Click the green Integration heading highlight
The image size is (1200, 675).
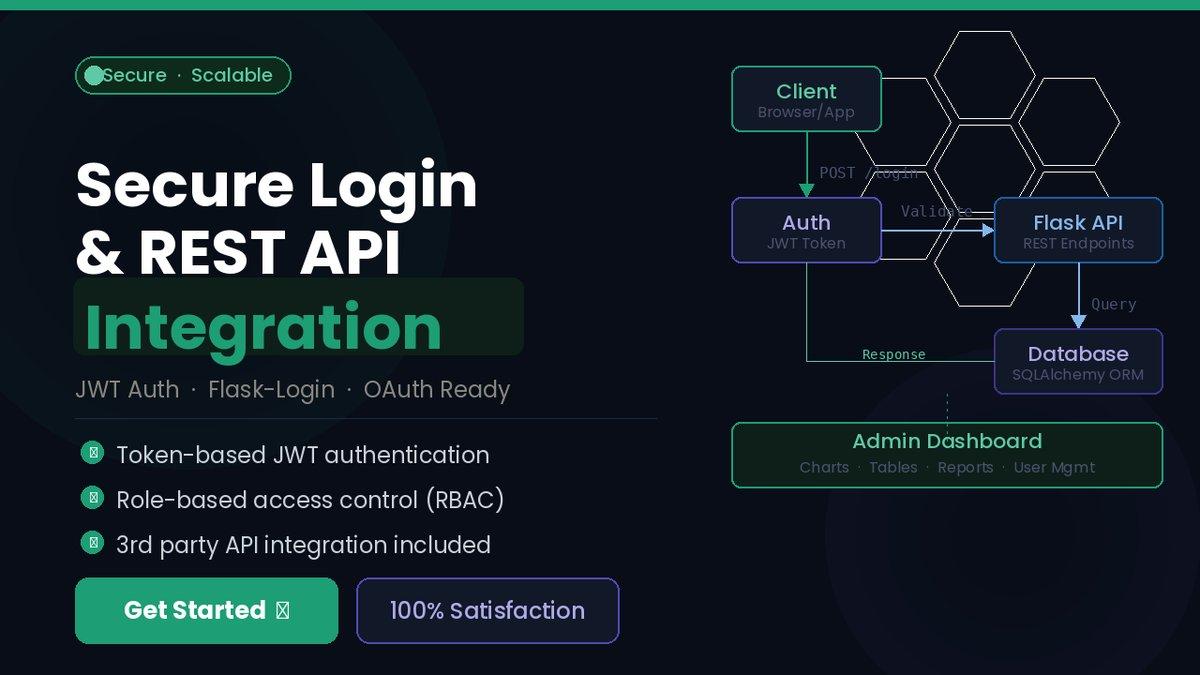coord(298,317)
